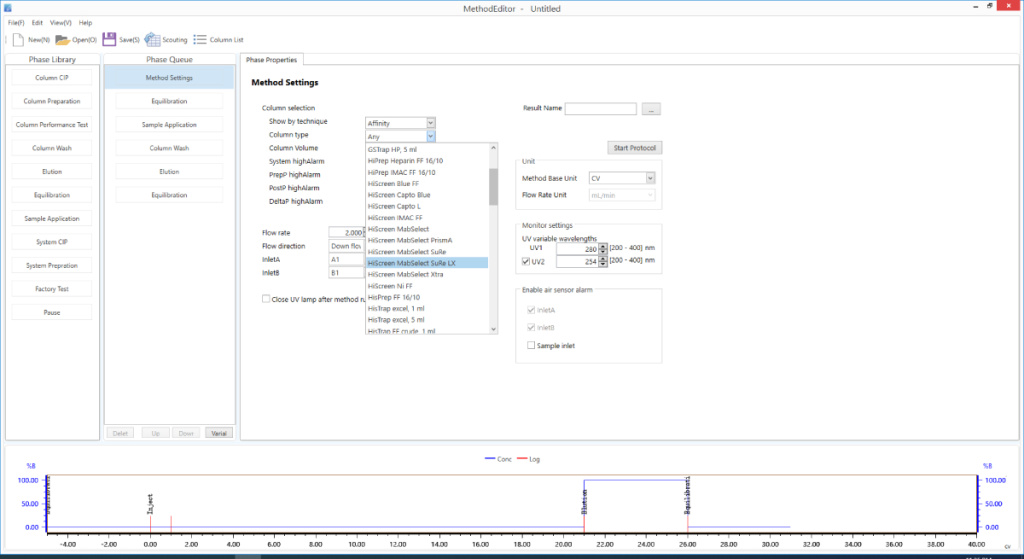Click the UV1 wavelength value field
The width and height of the screenshot is (1024, 559).
tap(577, 249)
